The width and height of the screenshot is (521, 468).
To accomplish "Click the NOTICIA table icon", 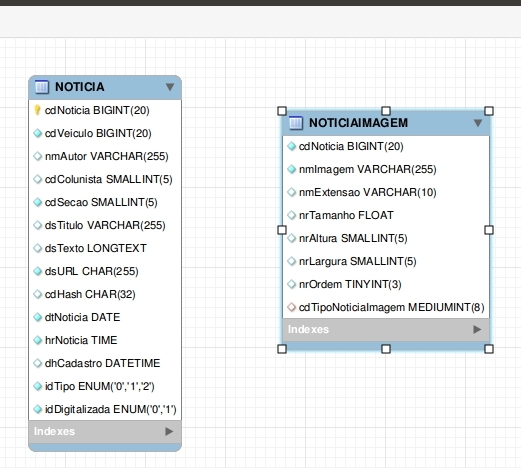I will click(x=42, y=87).
